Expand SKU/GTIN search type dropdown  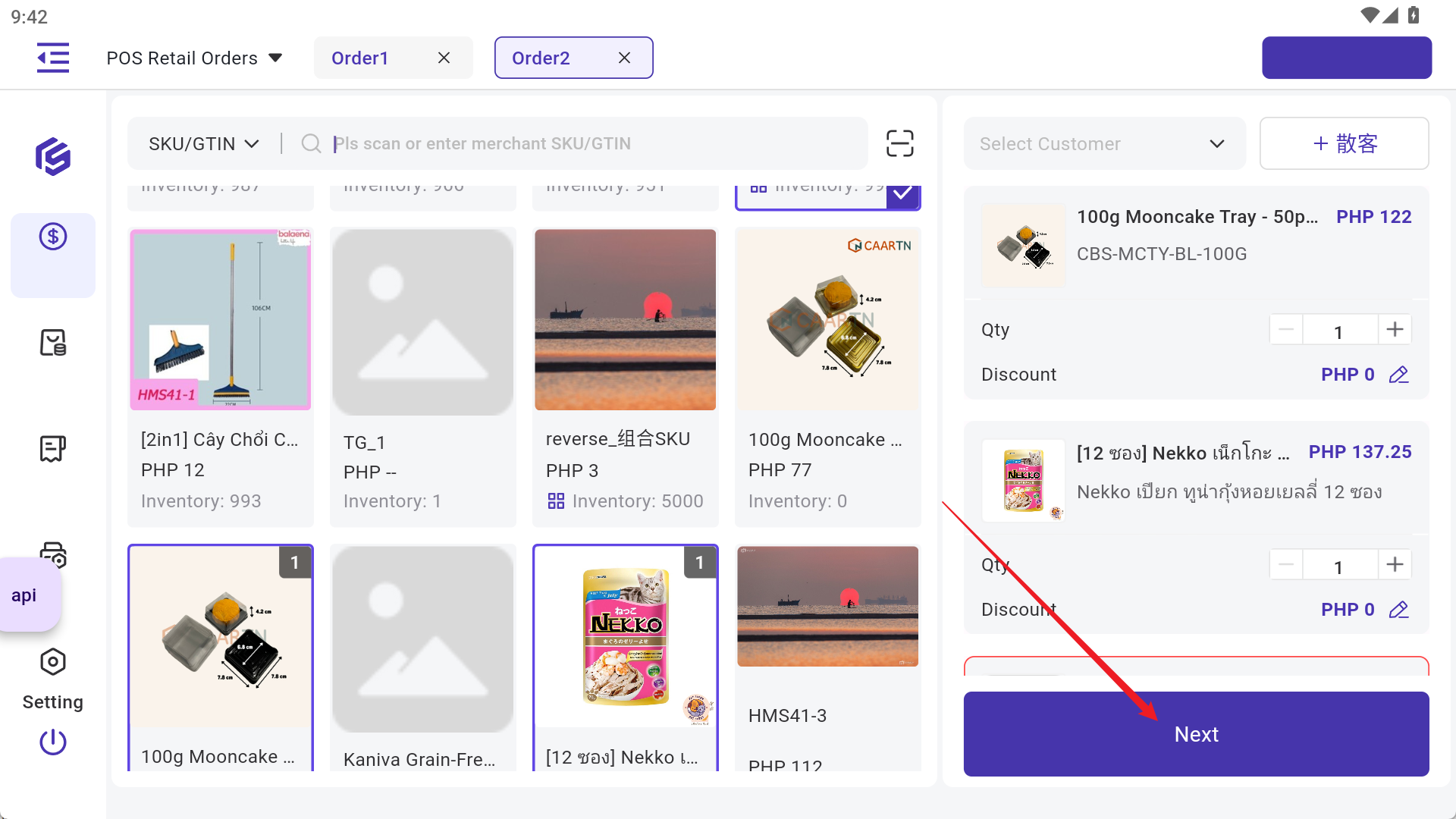[x=204, y=143]
